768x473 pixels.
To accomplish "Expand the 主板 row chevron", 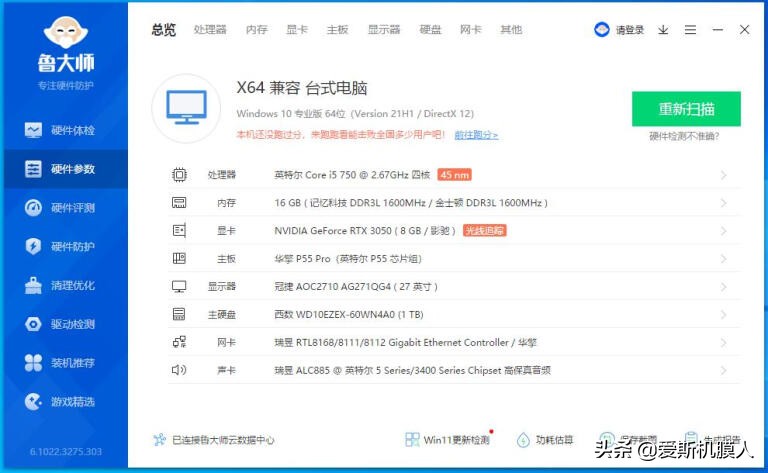I will pos(723,259).
